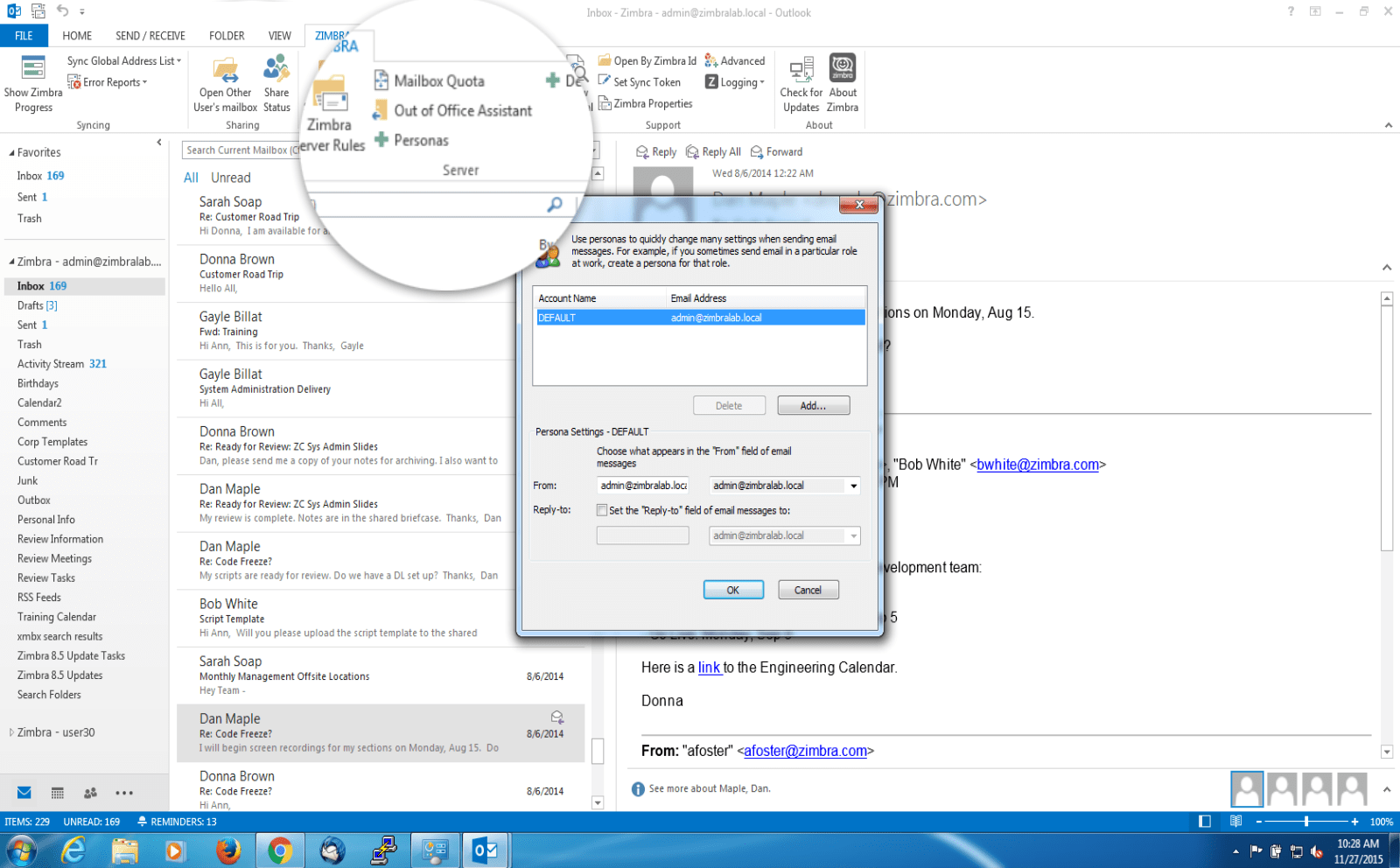
Task: Filter by Unread messages
Action: point(230,178)
